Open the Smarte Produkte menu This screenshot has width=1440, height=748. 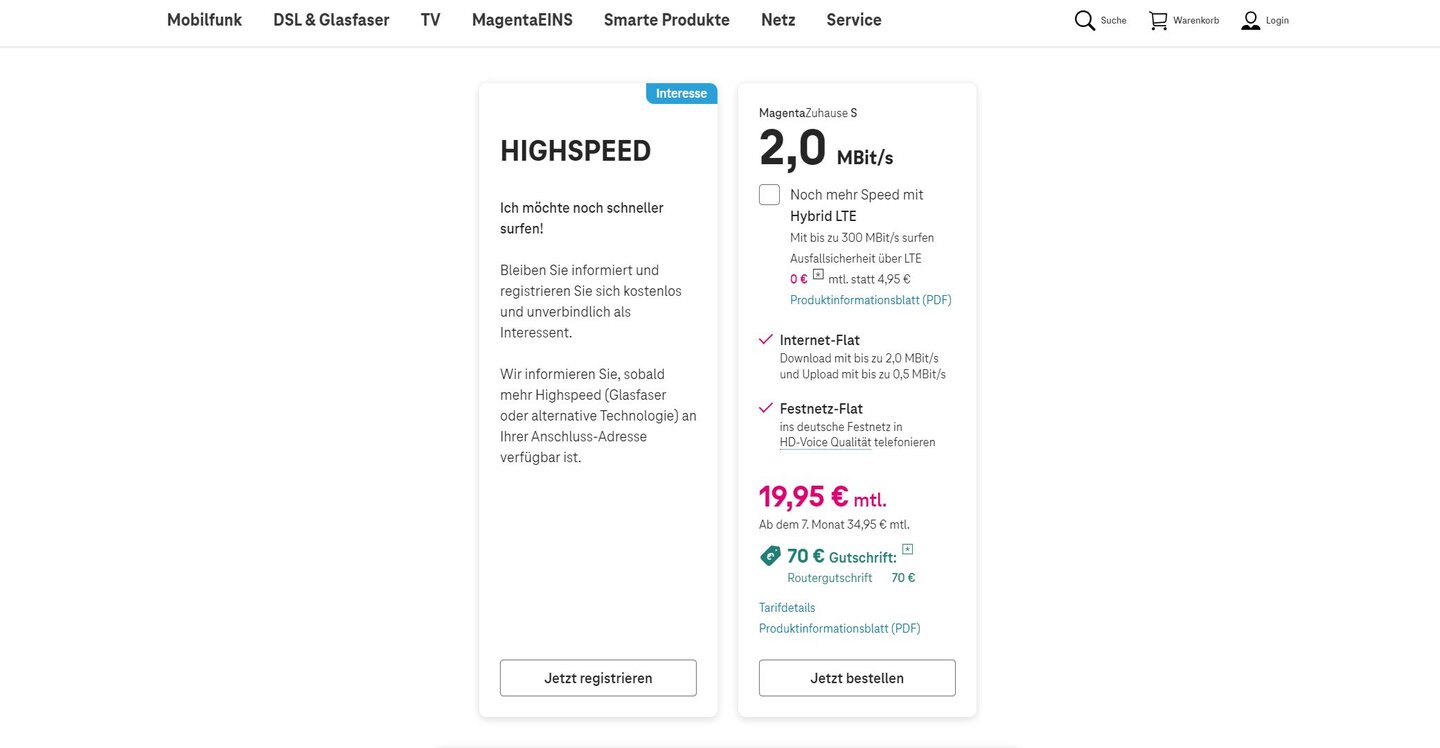point(666,20)
